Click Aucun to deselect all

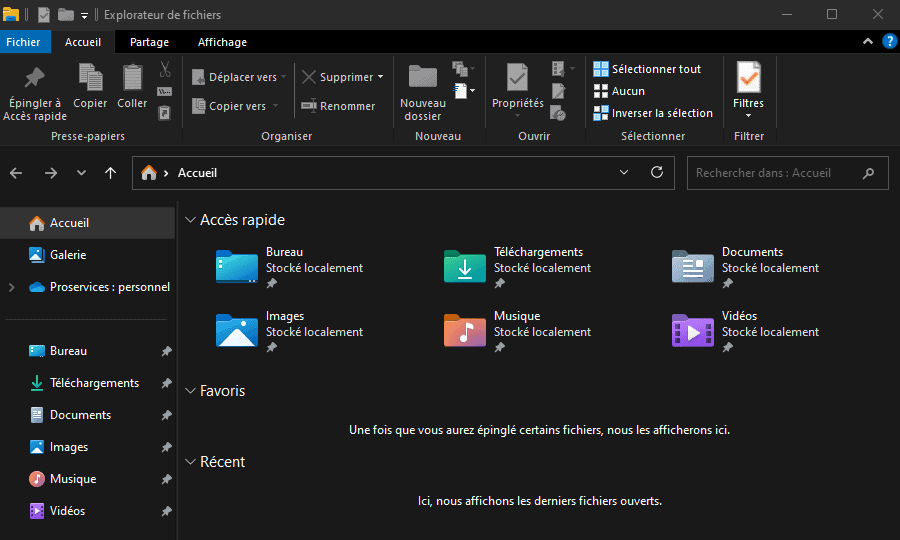(619, 91)
